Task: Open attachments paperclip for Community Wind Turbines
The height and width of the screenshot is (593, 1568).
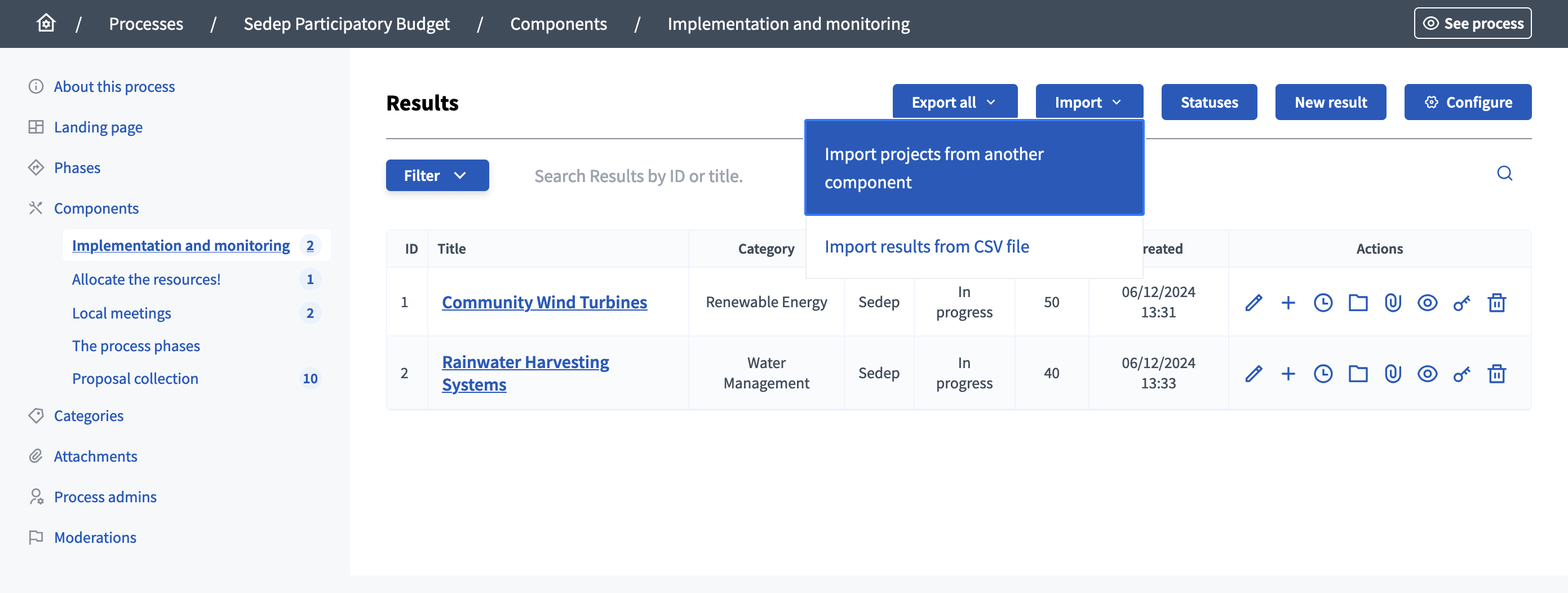Action: [1393, 302]
